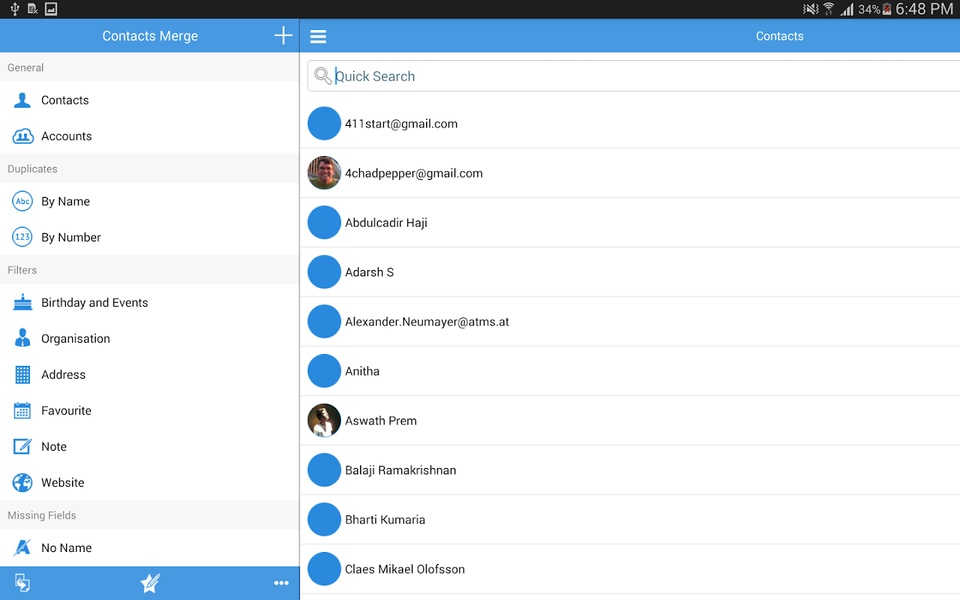This screenshot has width=960, height=600.
Task: Filter contacts by Address
Action: click(149, 374)
